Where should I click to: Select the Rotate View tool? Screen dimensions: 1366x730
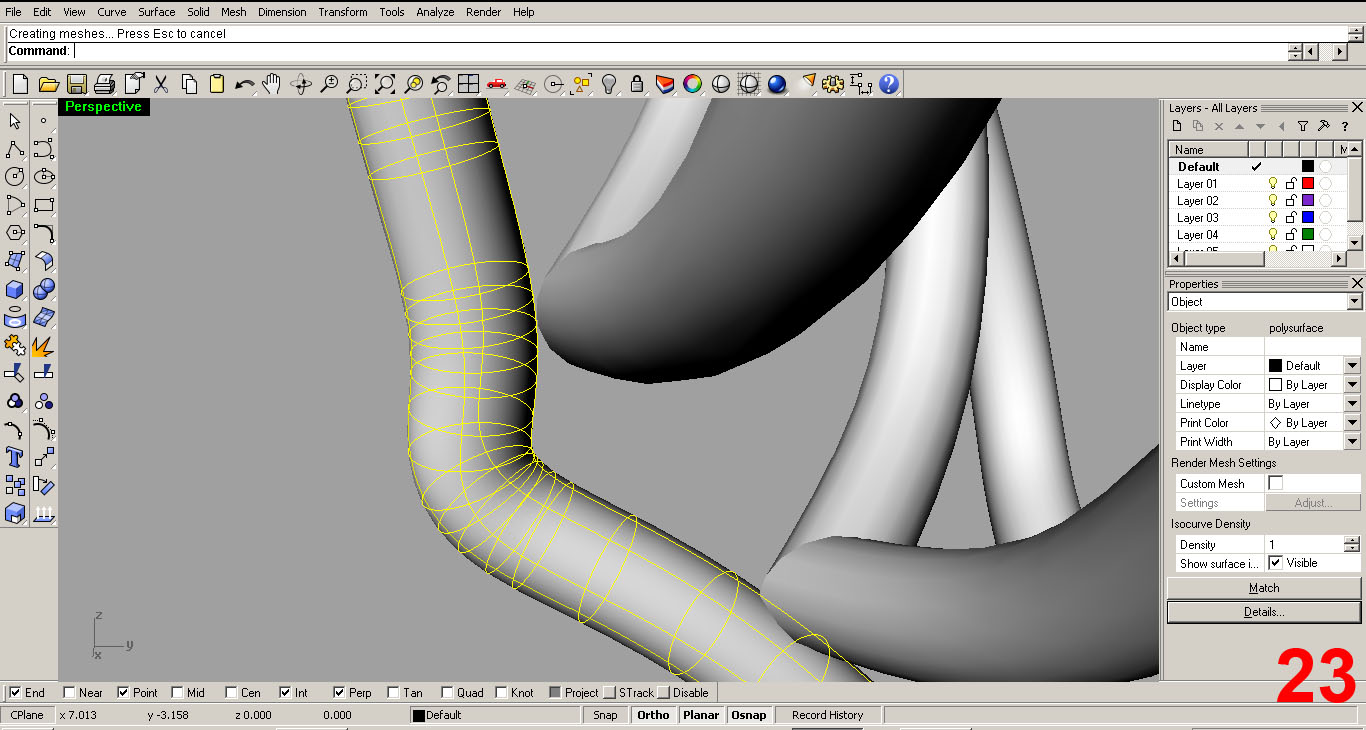click(301, 84)
